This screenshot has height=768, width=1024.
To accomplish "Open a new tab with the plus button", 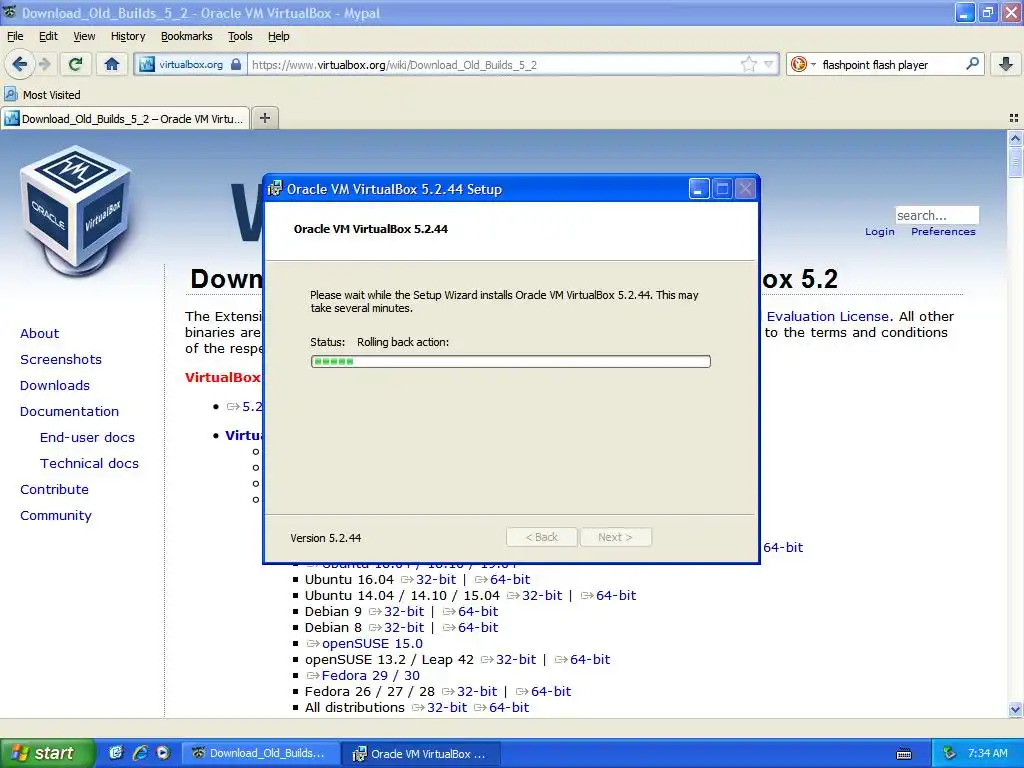I will (264, 118).
